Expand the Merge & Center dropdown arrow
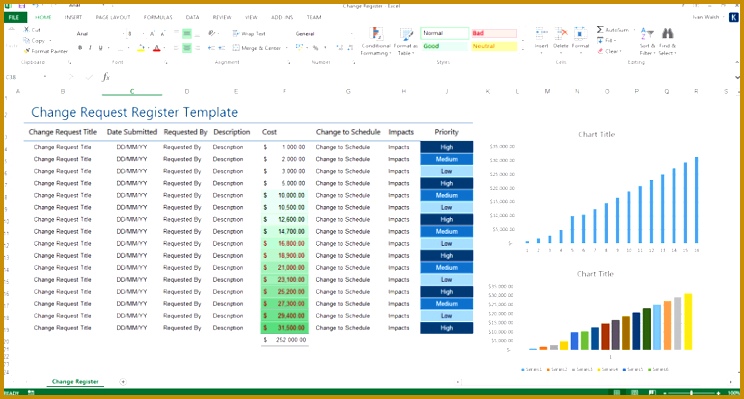Screen dimensions: 744x399 [x=287, y=48]
